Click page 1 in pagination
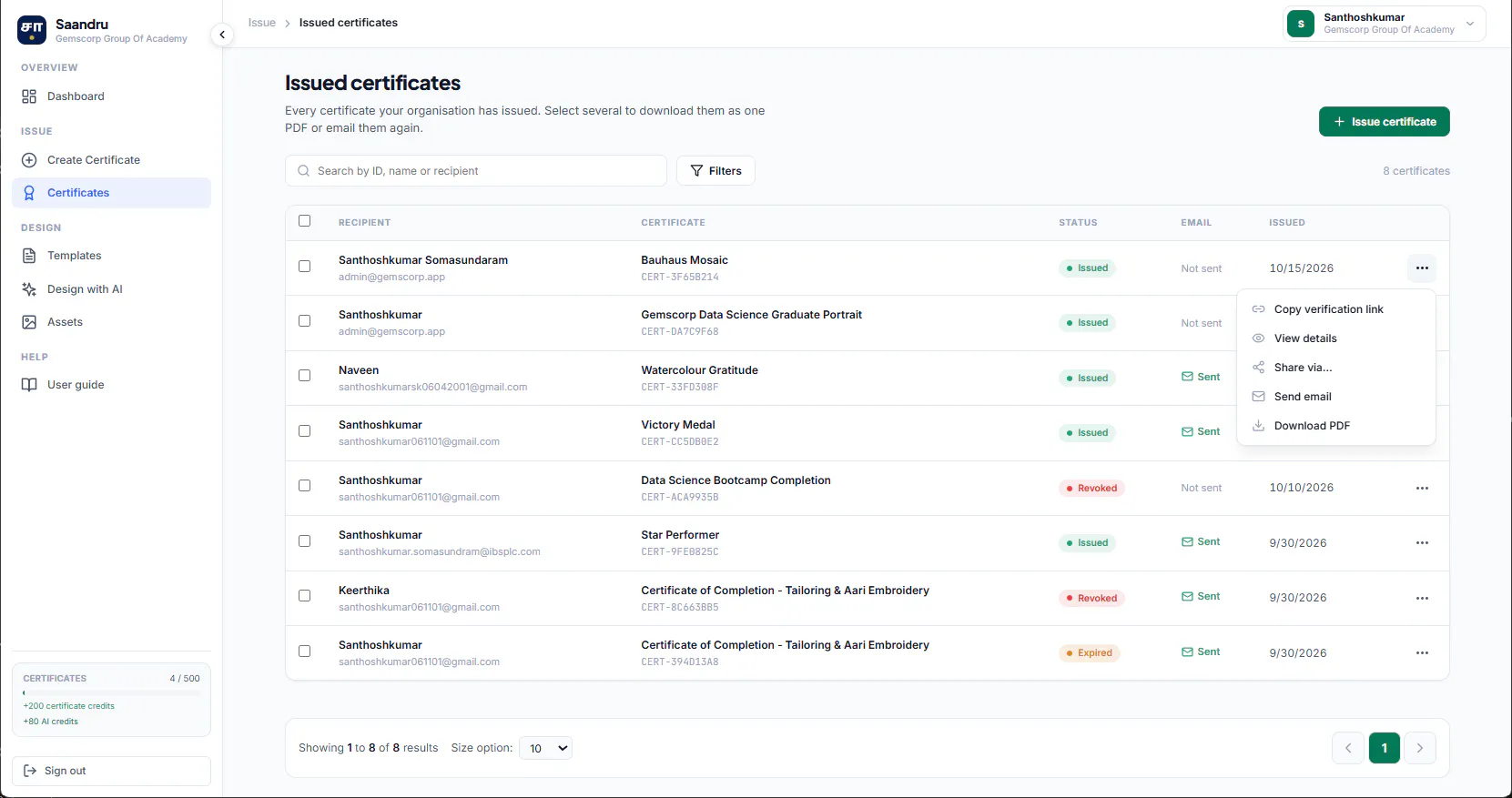The height and width of the screenshot is (798, 1512). point(1384,748)
